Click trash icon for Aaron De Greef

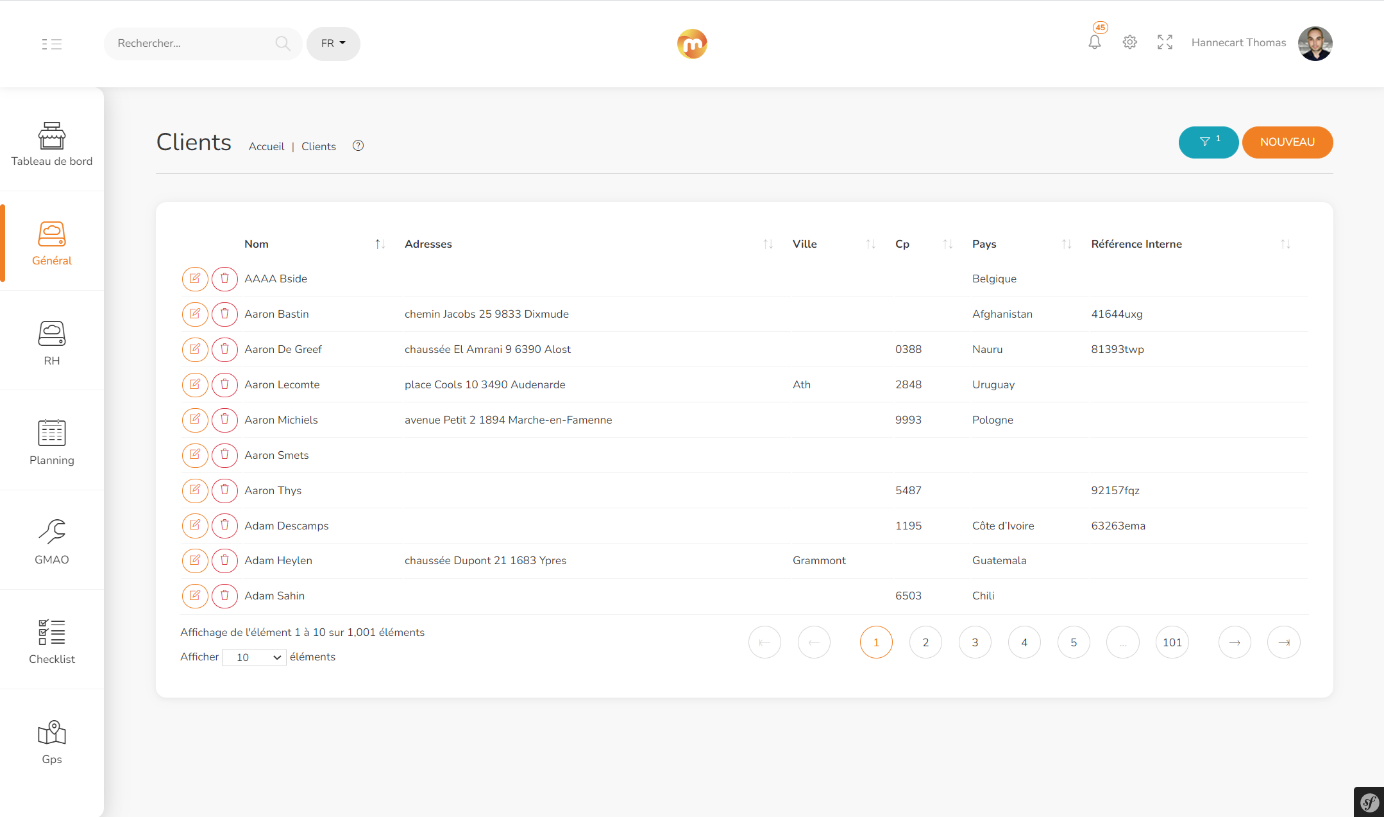(x=225, y=349)
